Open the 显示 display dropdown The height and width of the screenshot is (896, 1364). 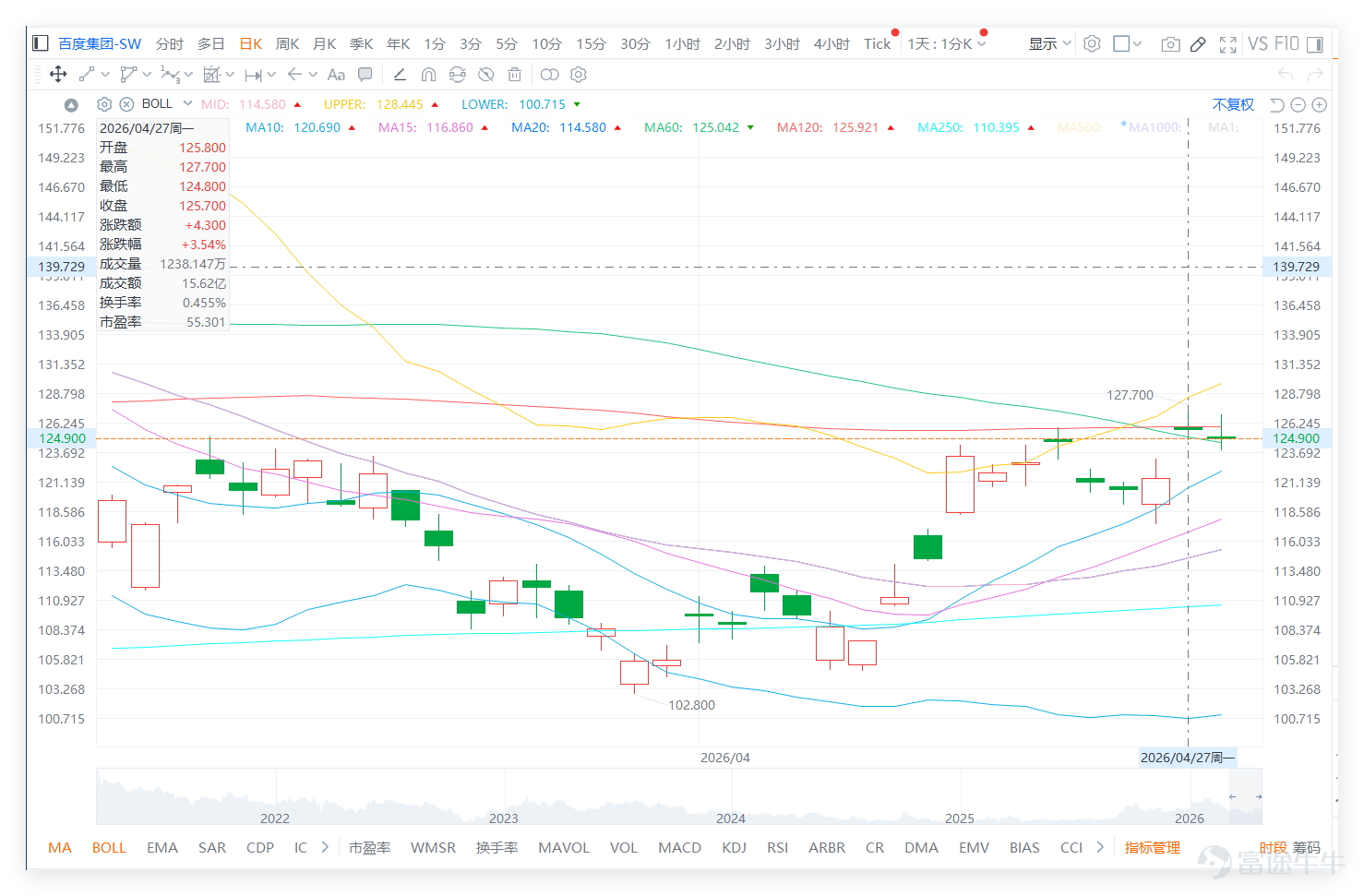point(1050,43)
